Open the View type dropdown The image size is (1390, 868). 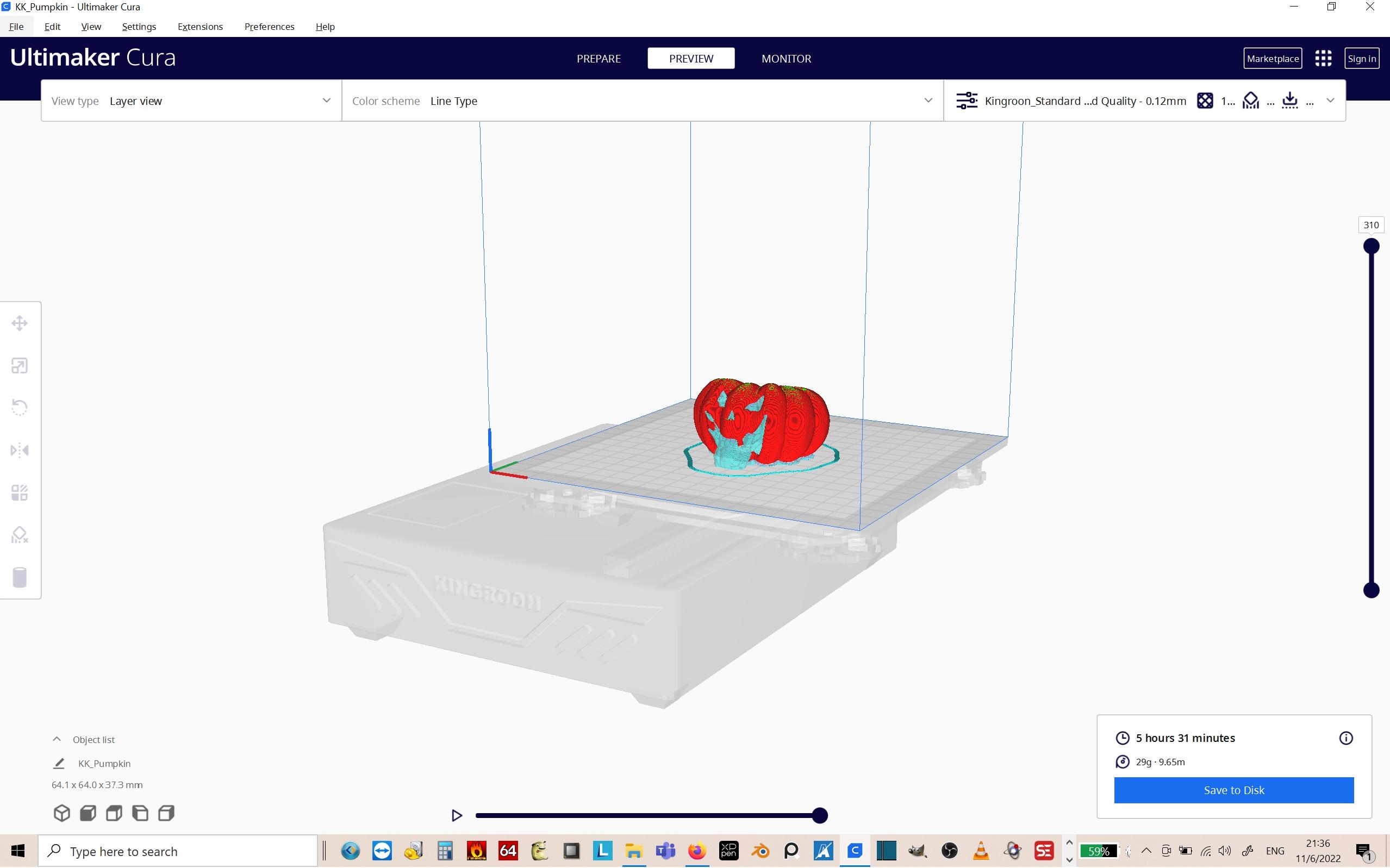191,101
